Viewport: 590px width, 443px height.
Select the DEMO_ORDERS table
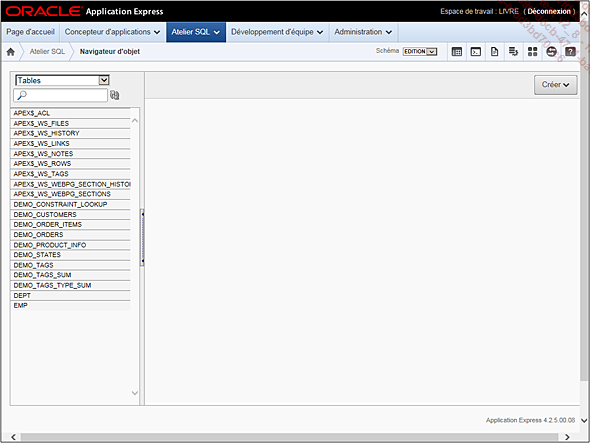coord(70,234)
